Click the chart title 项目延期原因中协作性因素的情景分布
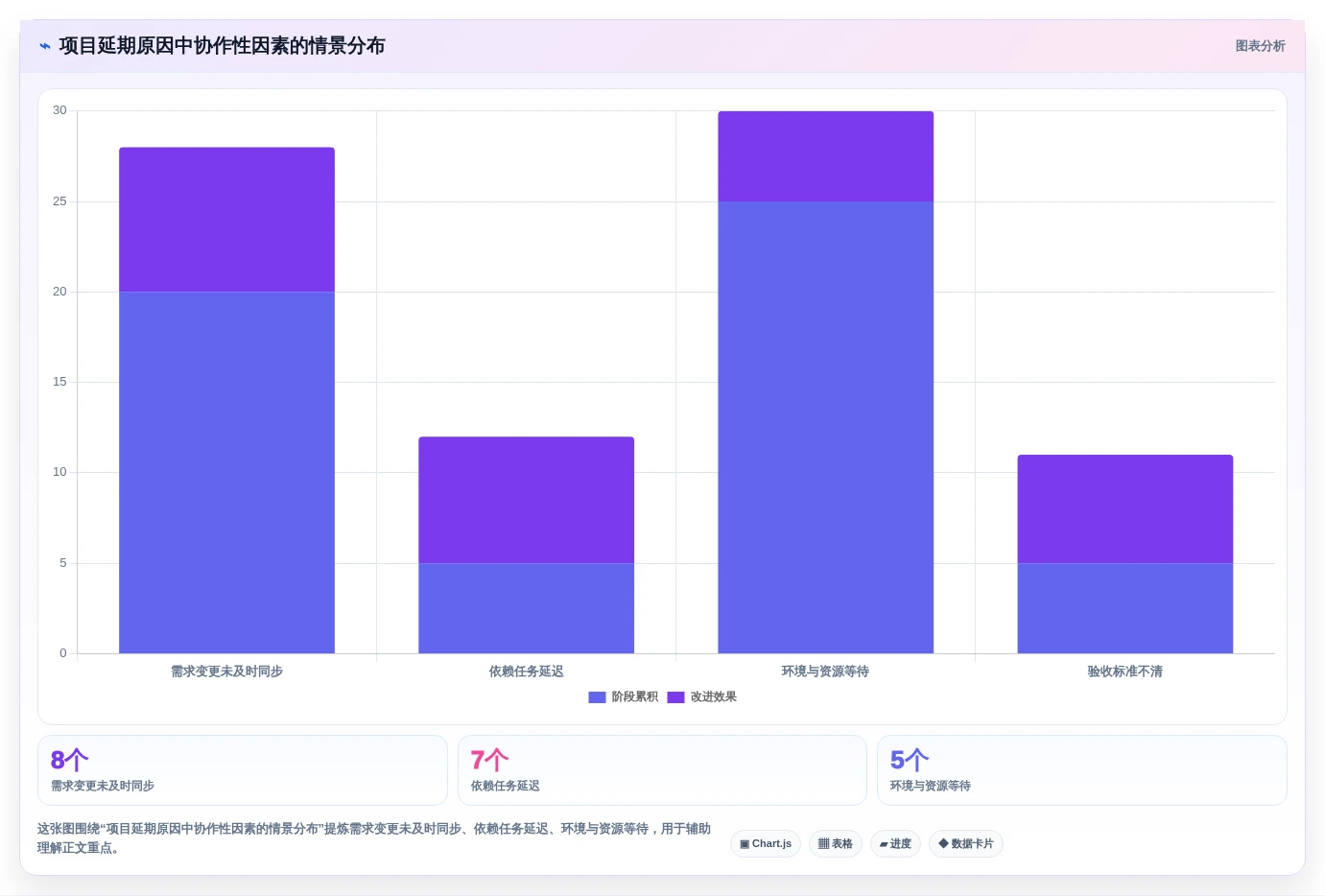 (x=222, y=46)
